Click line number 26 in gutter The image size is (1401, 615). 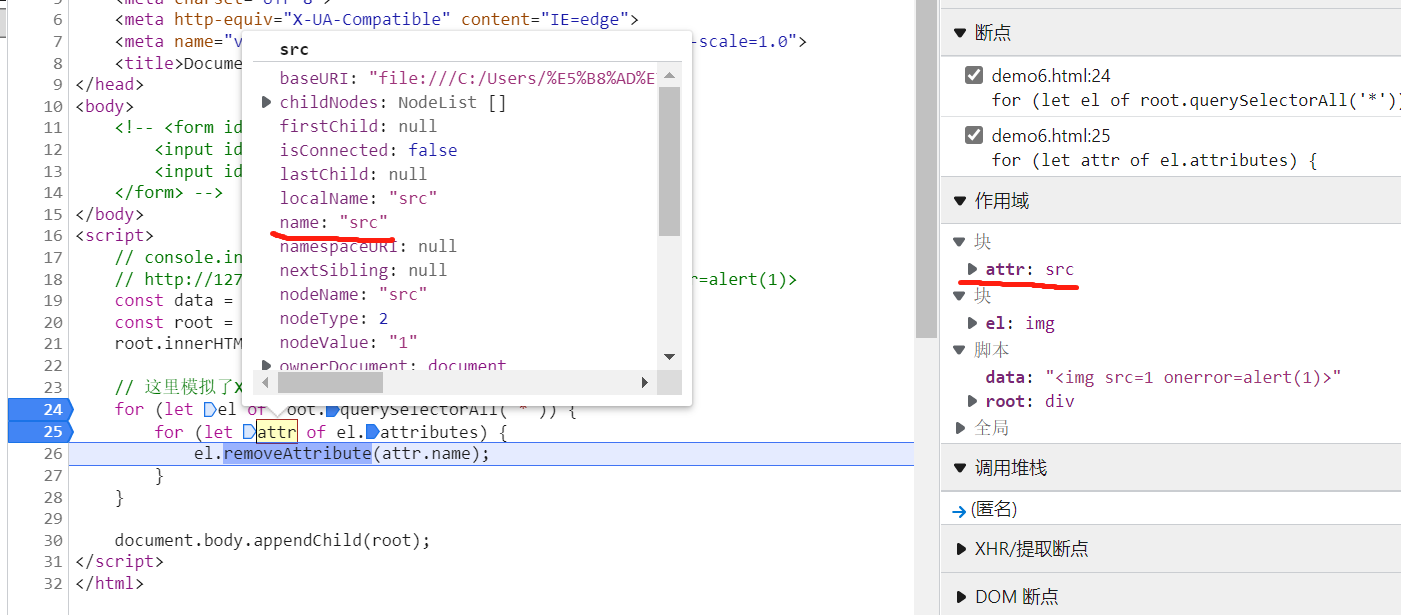pos(53,453)
